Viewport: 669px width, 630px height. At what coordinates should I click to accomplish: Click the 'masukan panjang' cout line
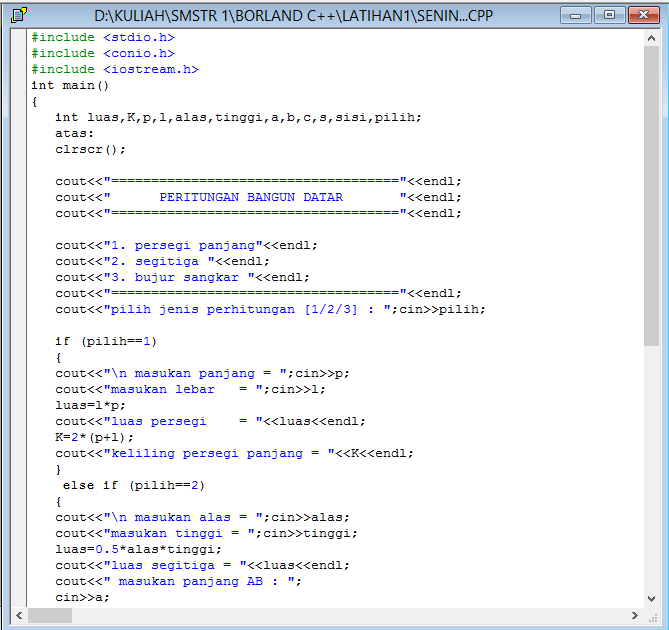coord(202,373)
